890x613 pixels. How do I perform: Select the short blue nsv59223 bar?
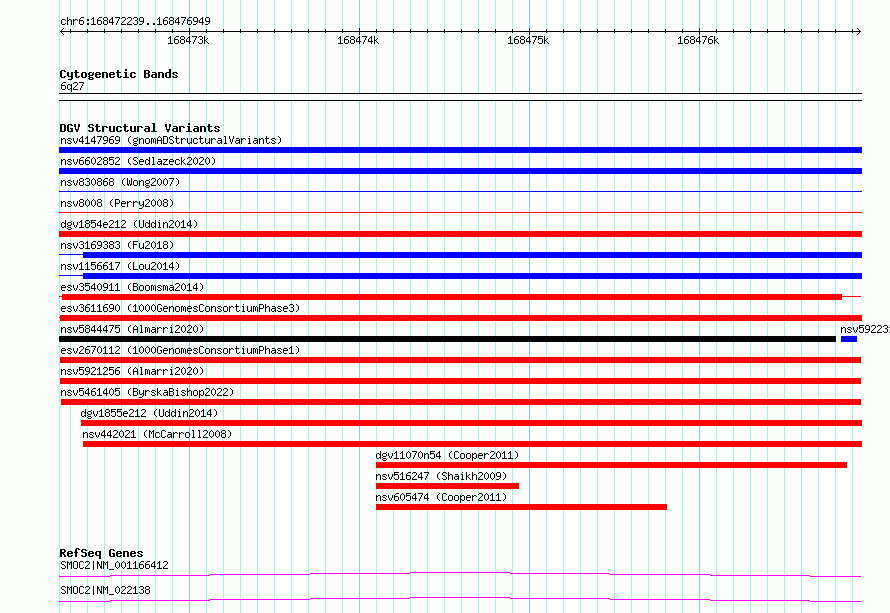coord(849,339)
